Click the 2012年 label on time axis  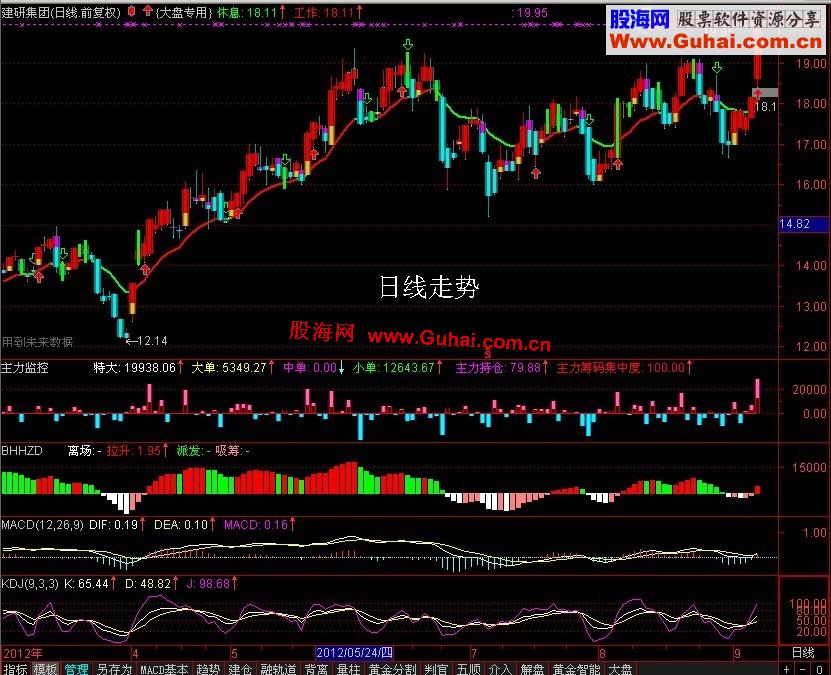[23, 653]
